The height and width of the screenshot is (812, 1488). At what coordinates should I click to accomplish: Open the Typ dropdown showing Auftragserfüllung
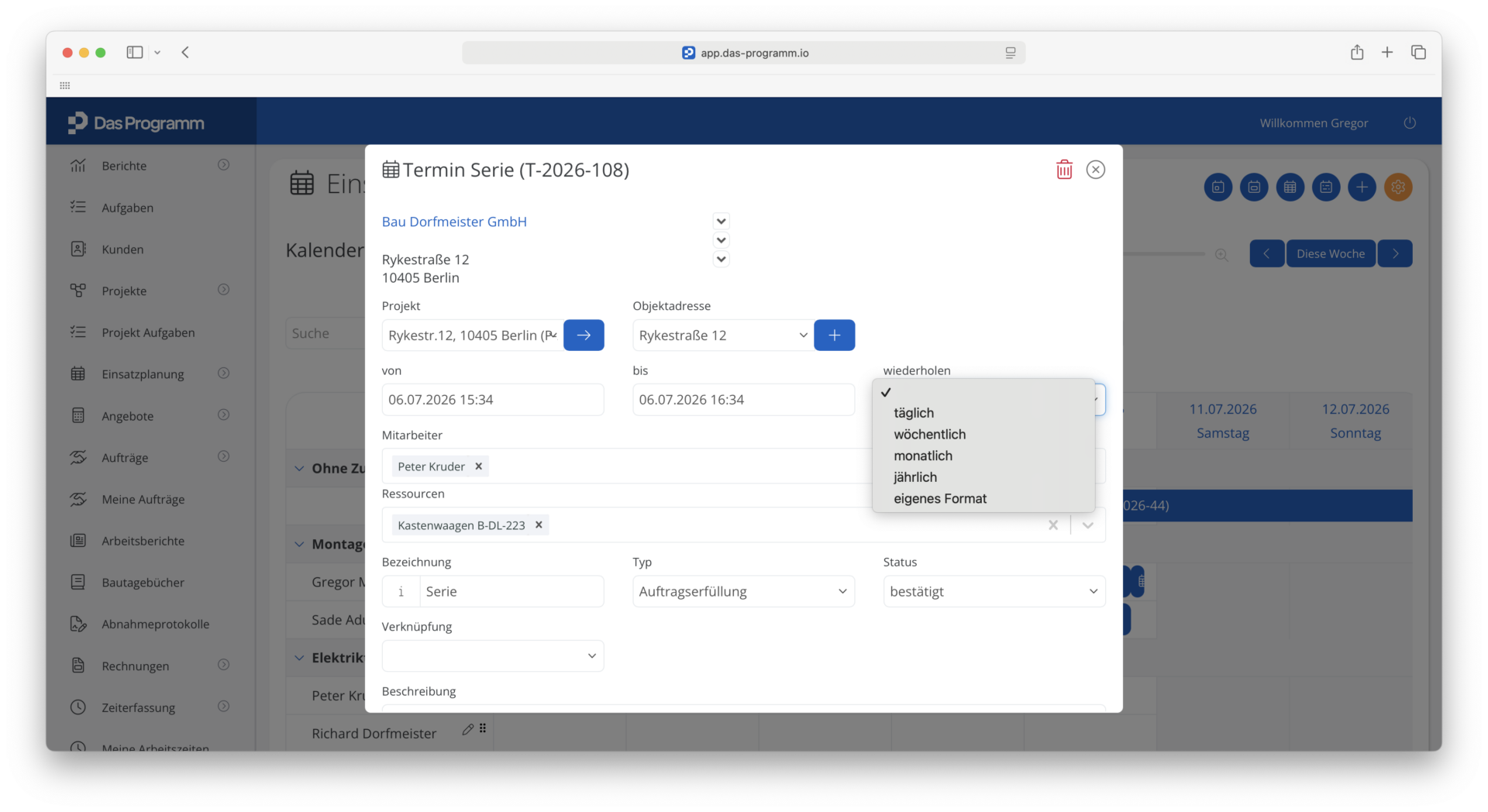[743, 592]
